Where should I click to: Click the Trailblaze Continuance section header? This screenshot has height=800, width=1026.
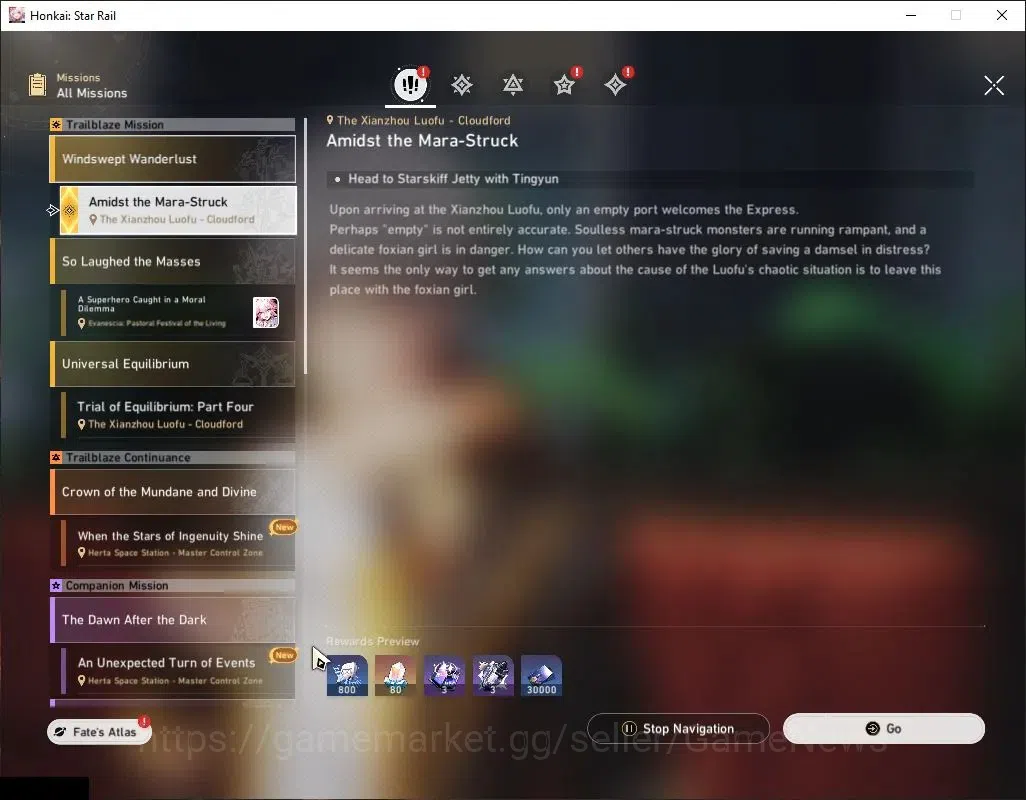173,457
